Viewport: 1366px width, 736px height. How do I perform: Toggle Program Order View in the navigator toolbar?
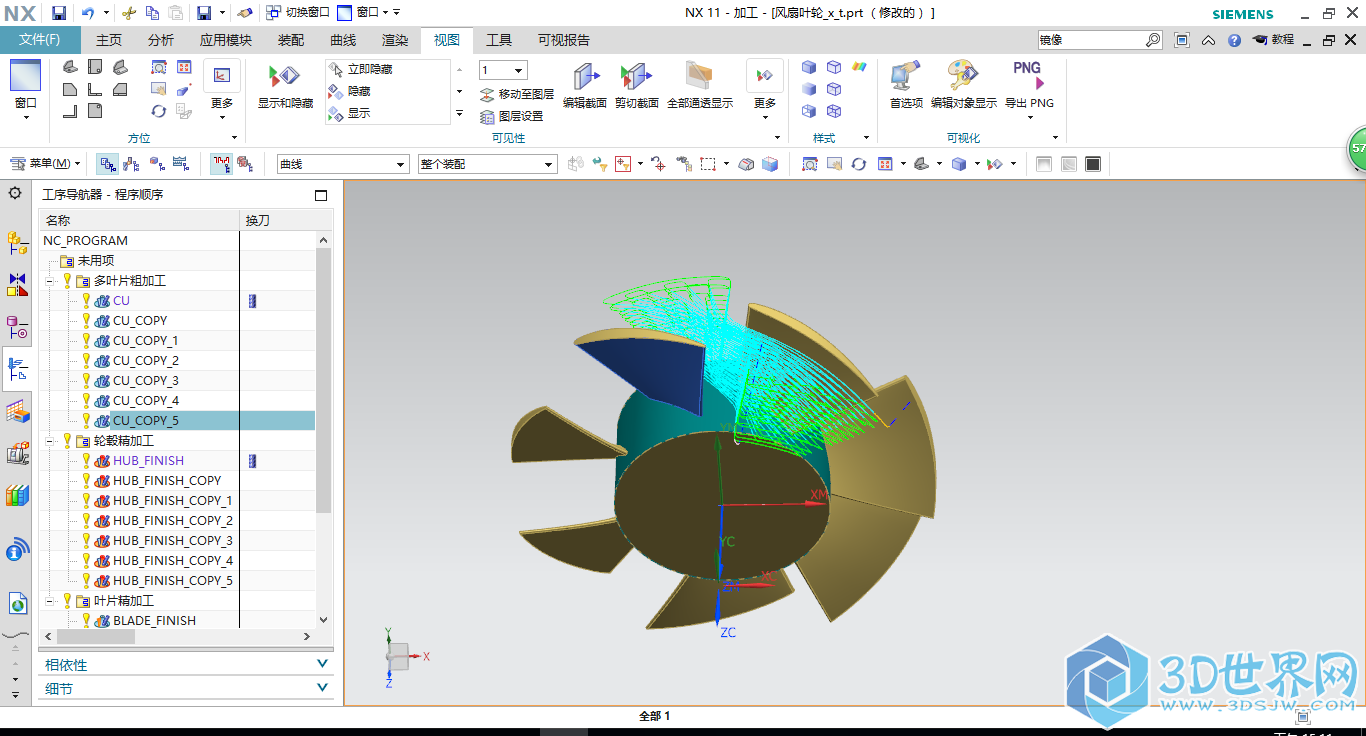[x=107, y=164]
